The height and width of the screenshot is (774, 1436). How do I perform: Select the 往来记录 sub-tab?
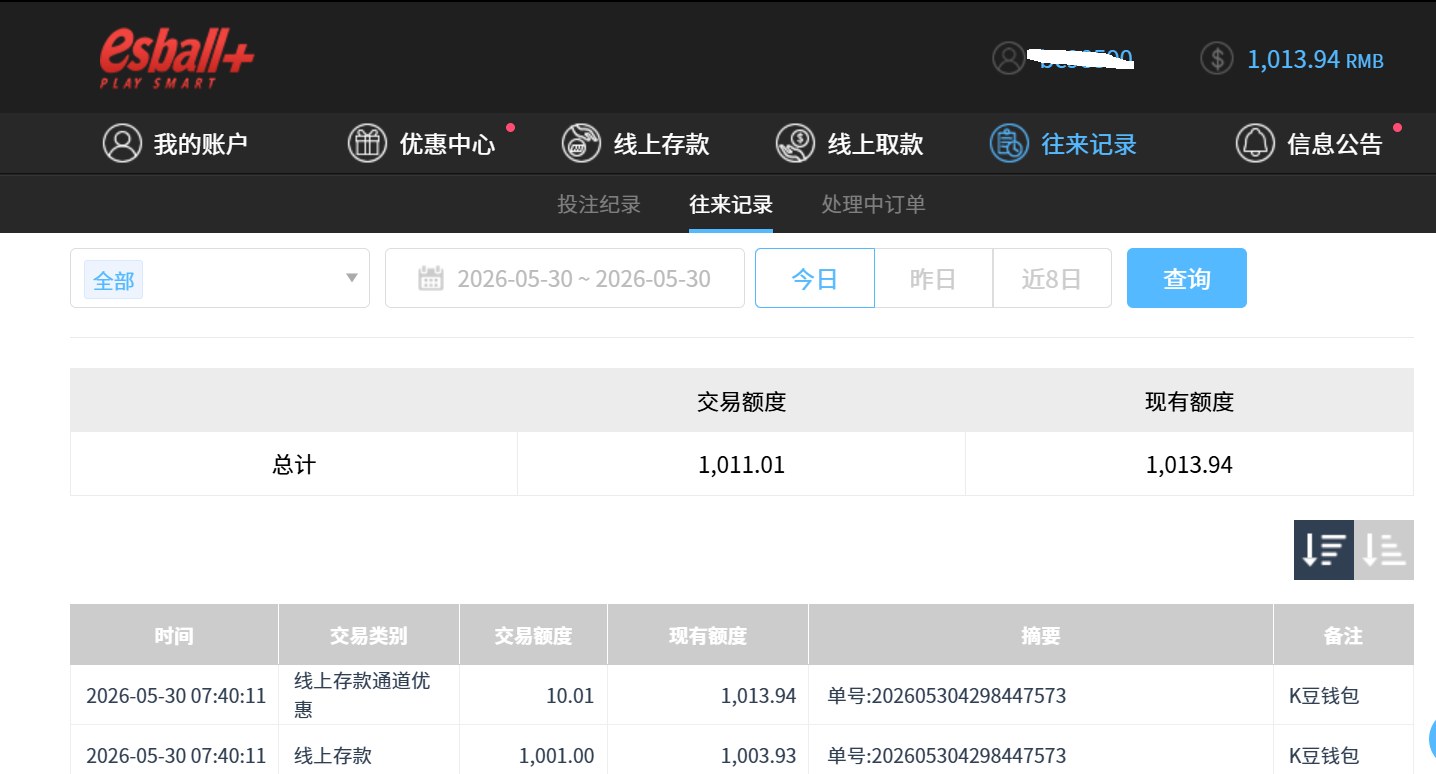tap(731, 204)
